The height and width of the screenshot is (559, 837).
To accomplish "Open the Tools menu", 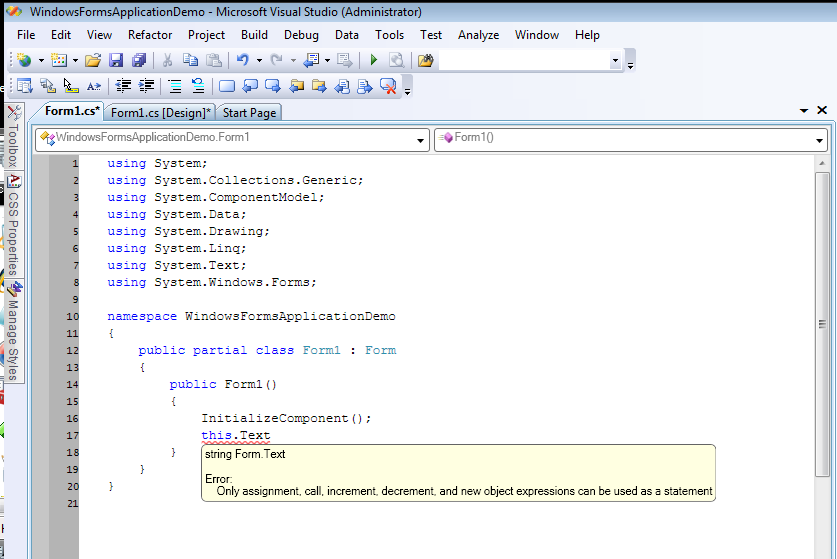I will click(x=389, y=35).
